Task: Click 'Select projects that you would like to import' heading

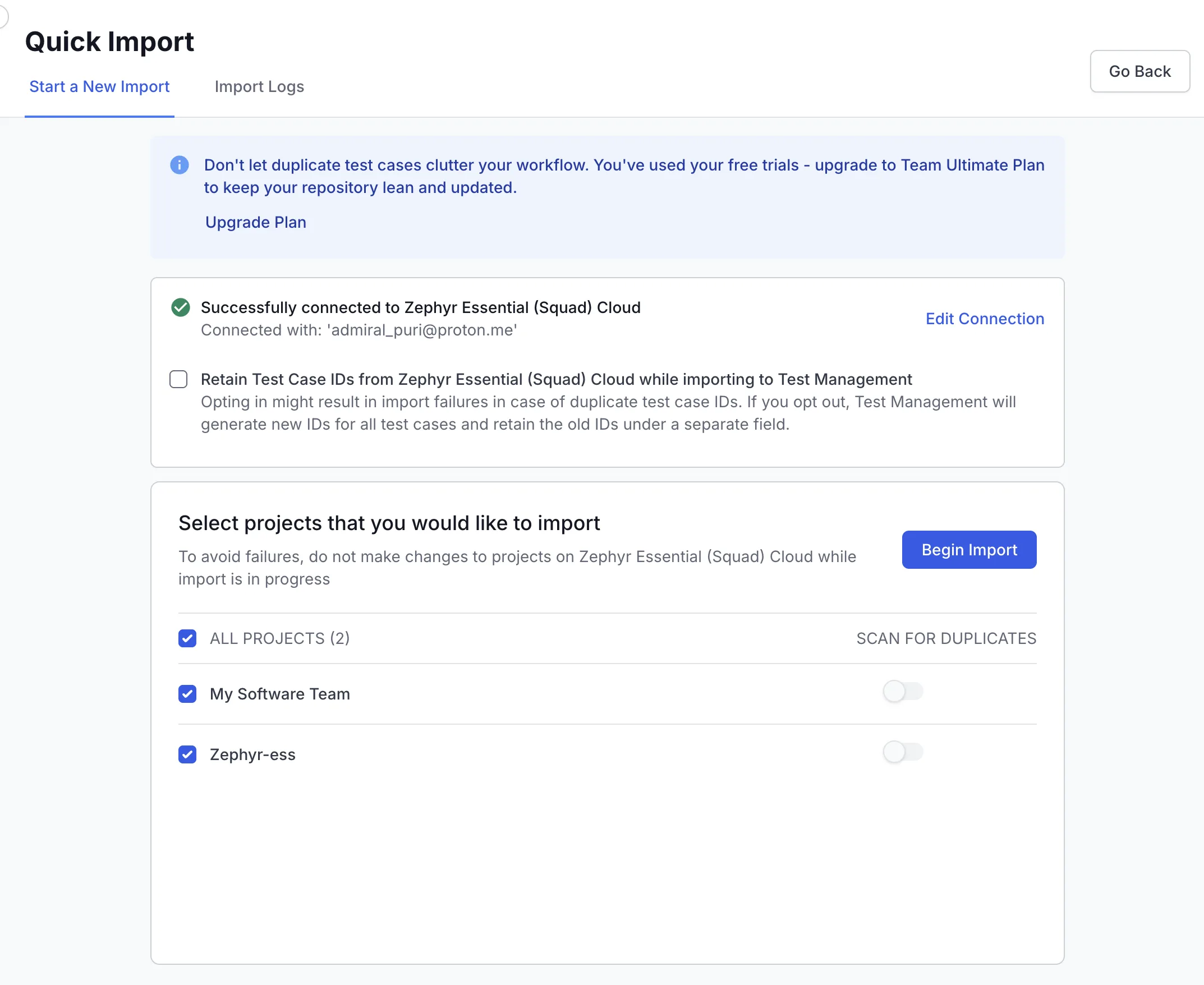Action: pyautogui.click(x=389, y=523)
